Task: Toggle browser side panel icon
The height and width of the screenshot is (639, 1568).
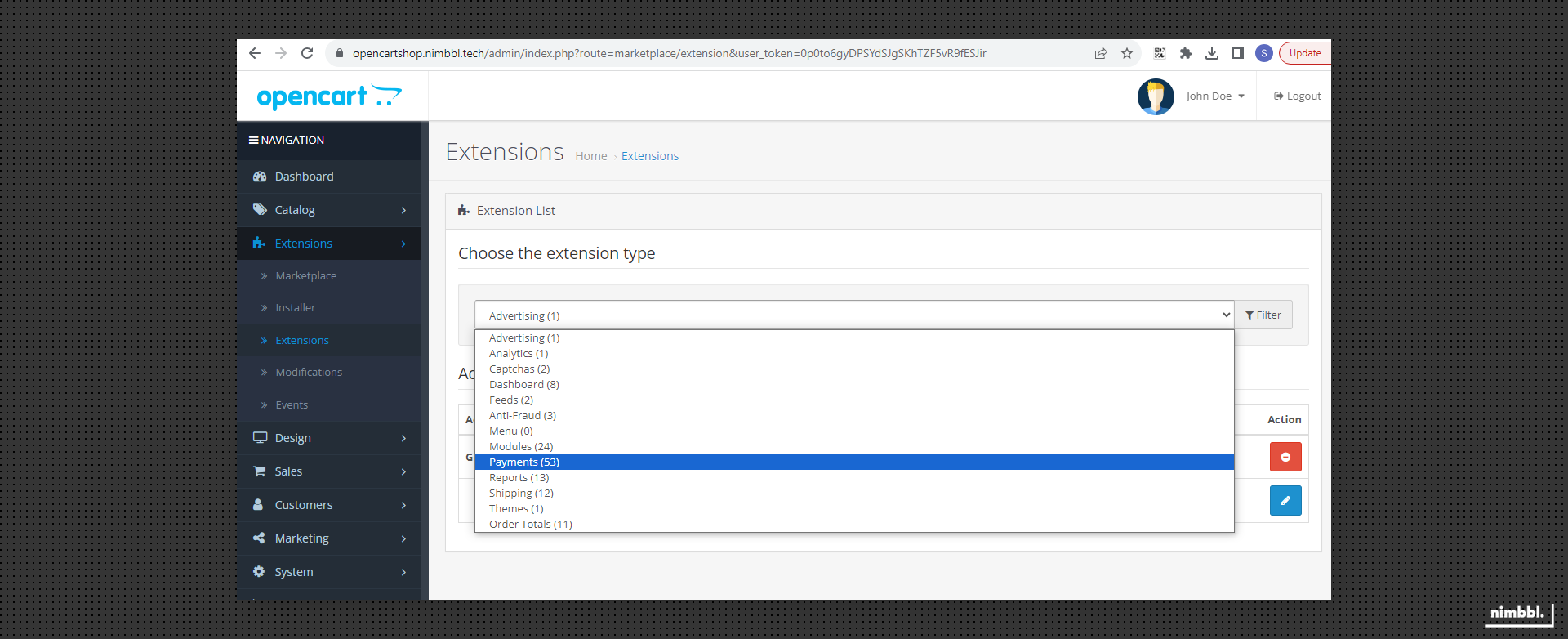Action: pyautogui.click(x=1238, y=53)
